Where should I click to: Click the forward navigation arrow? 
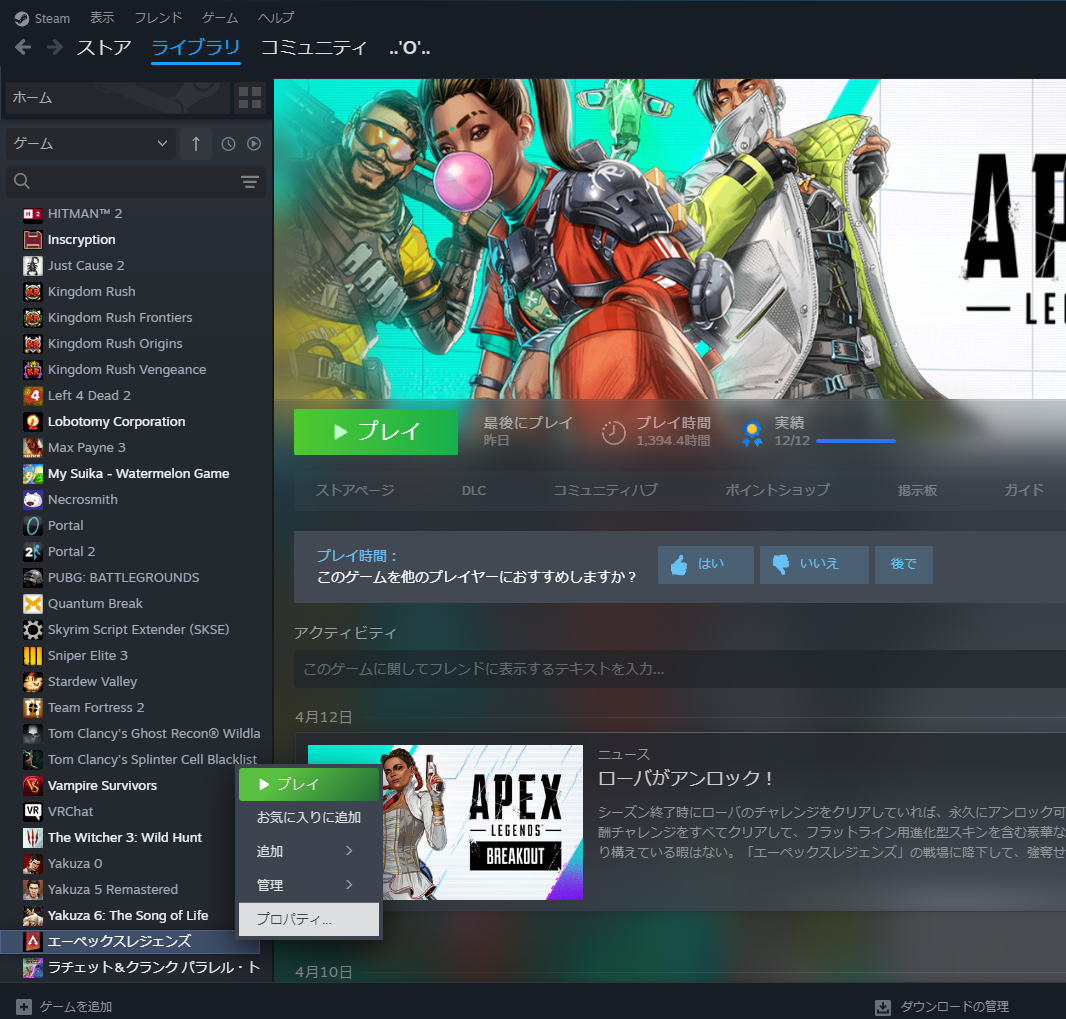54,48
